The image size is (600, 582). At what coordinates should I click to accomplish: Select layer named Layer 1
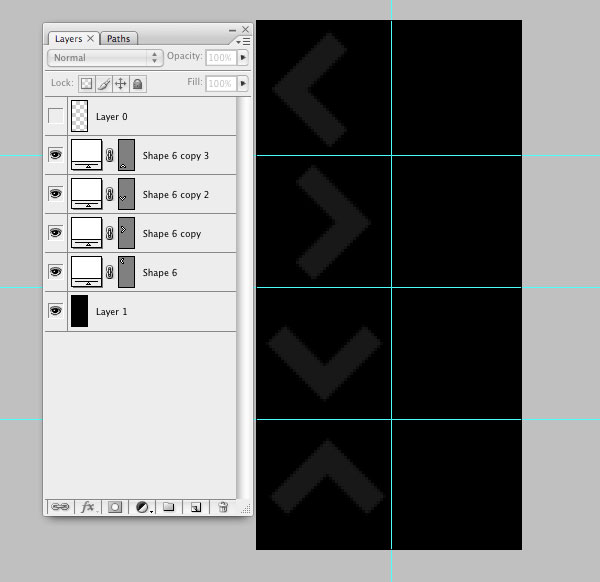[111, 312]
